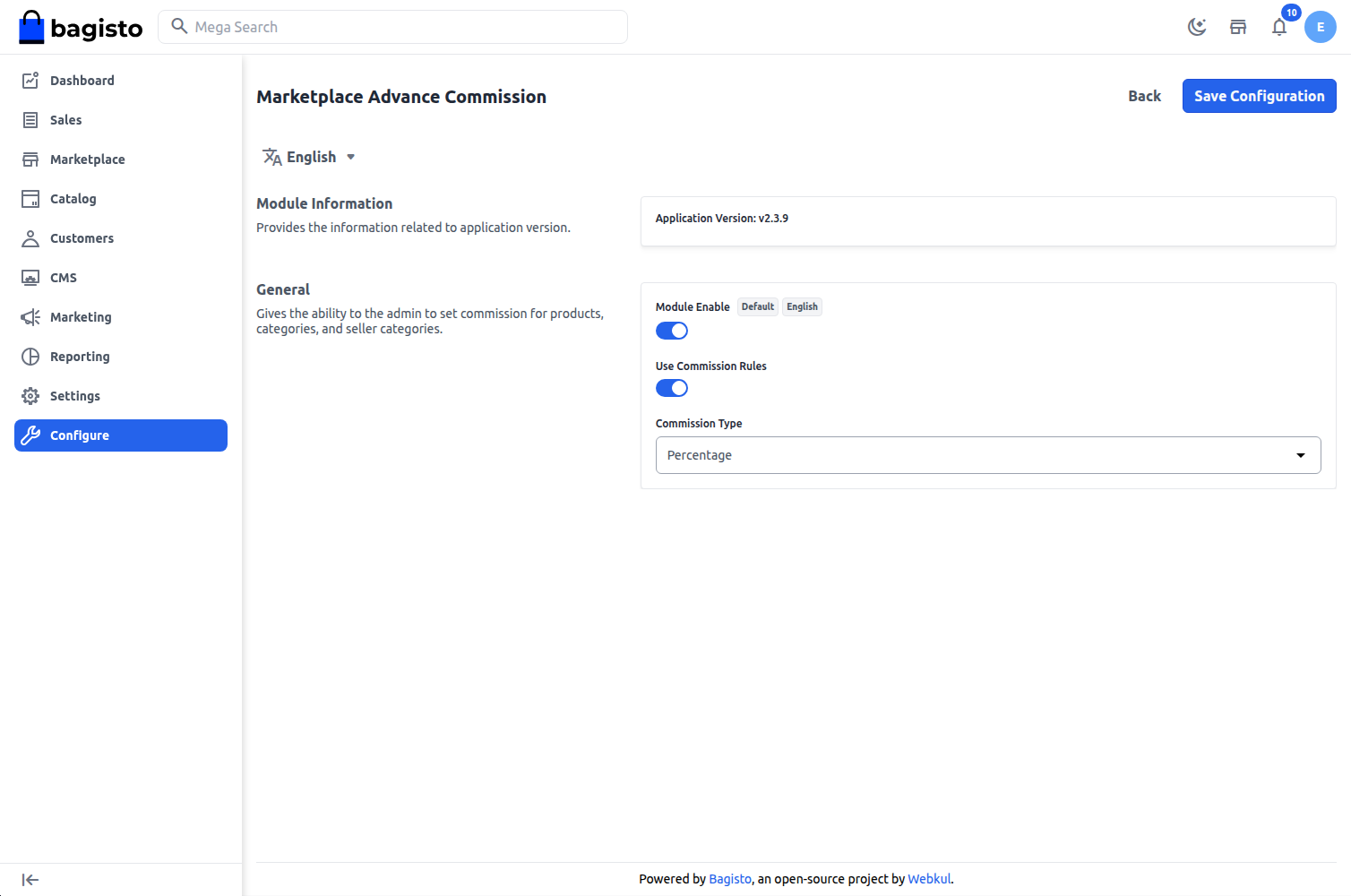This screenshot has height=896, width=1351.
Task: Select the CMS sidebar entry
Action: tap(63, 277)
